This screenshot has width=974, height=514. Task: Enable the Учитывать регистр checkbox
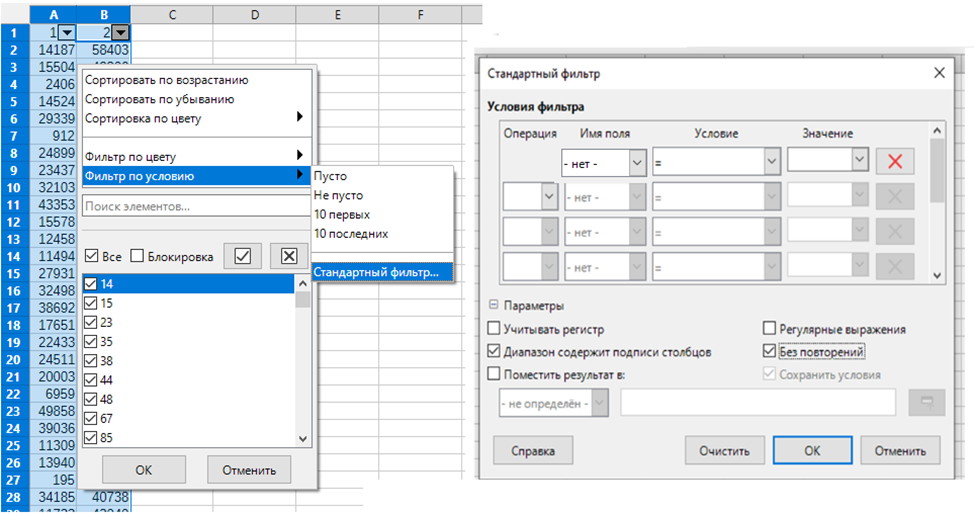click(x=494, y=329)
